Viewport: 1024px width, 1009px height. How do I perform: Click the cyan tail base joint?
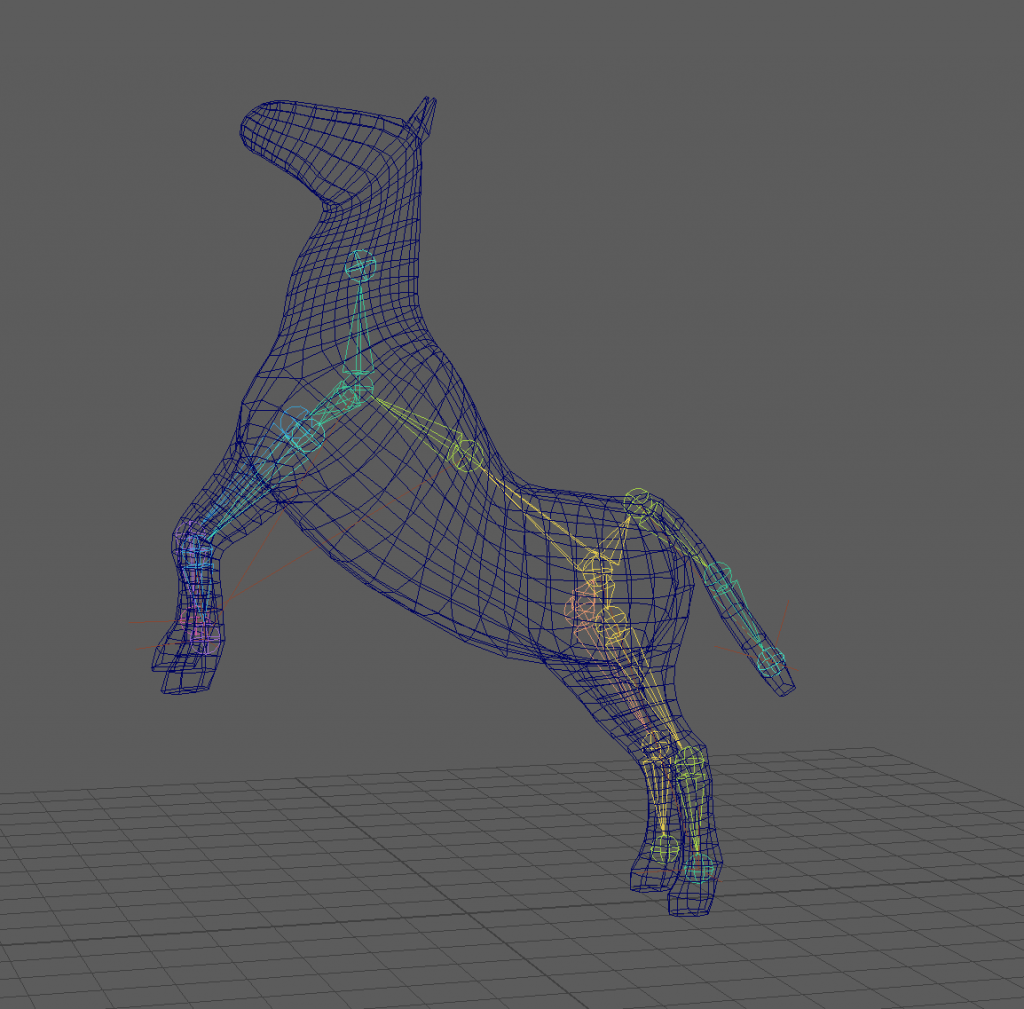719,577
